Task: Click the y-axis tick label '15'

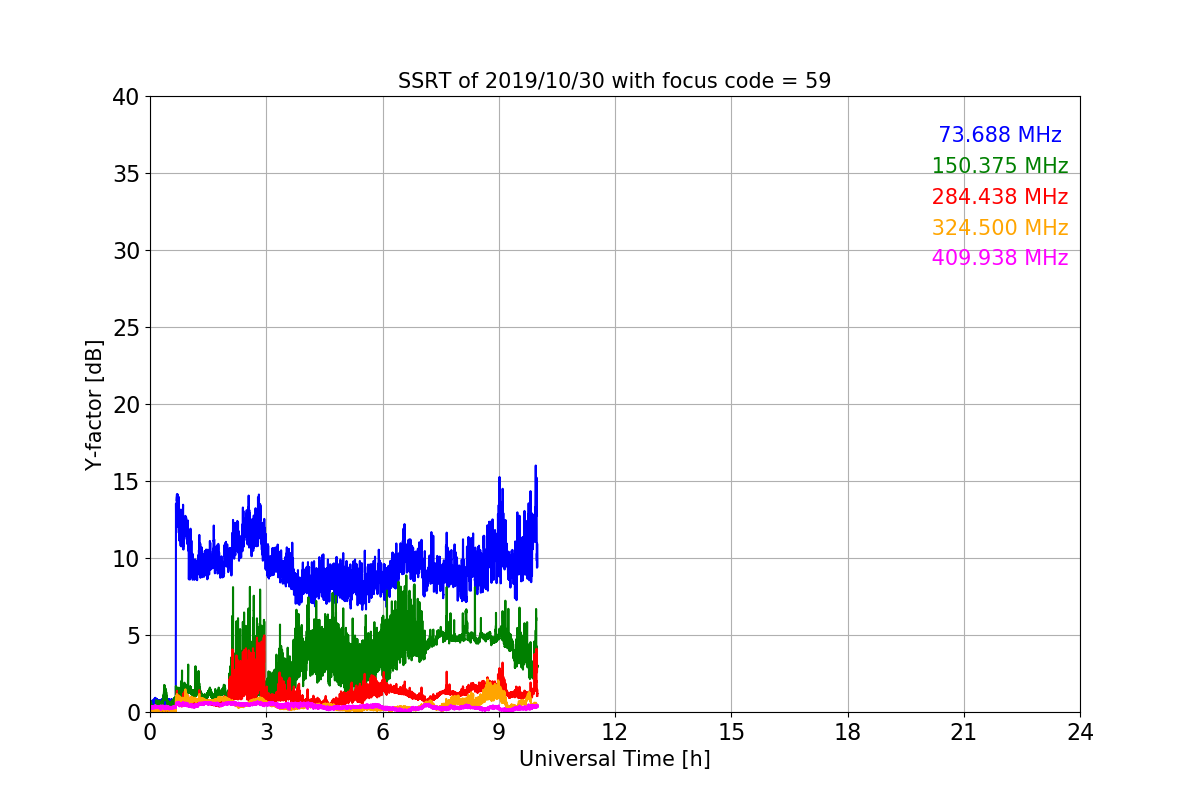Action: coord(126,482)
